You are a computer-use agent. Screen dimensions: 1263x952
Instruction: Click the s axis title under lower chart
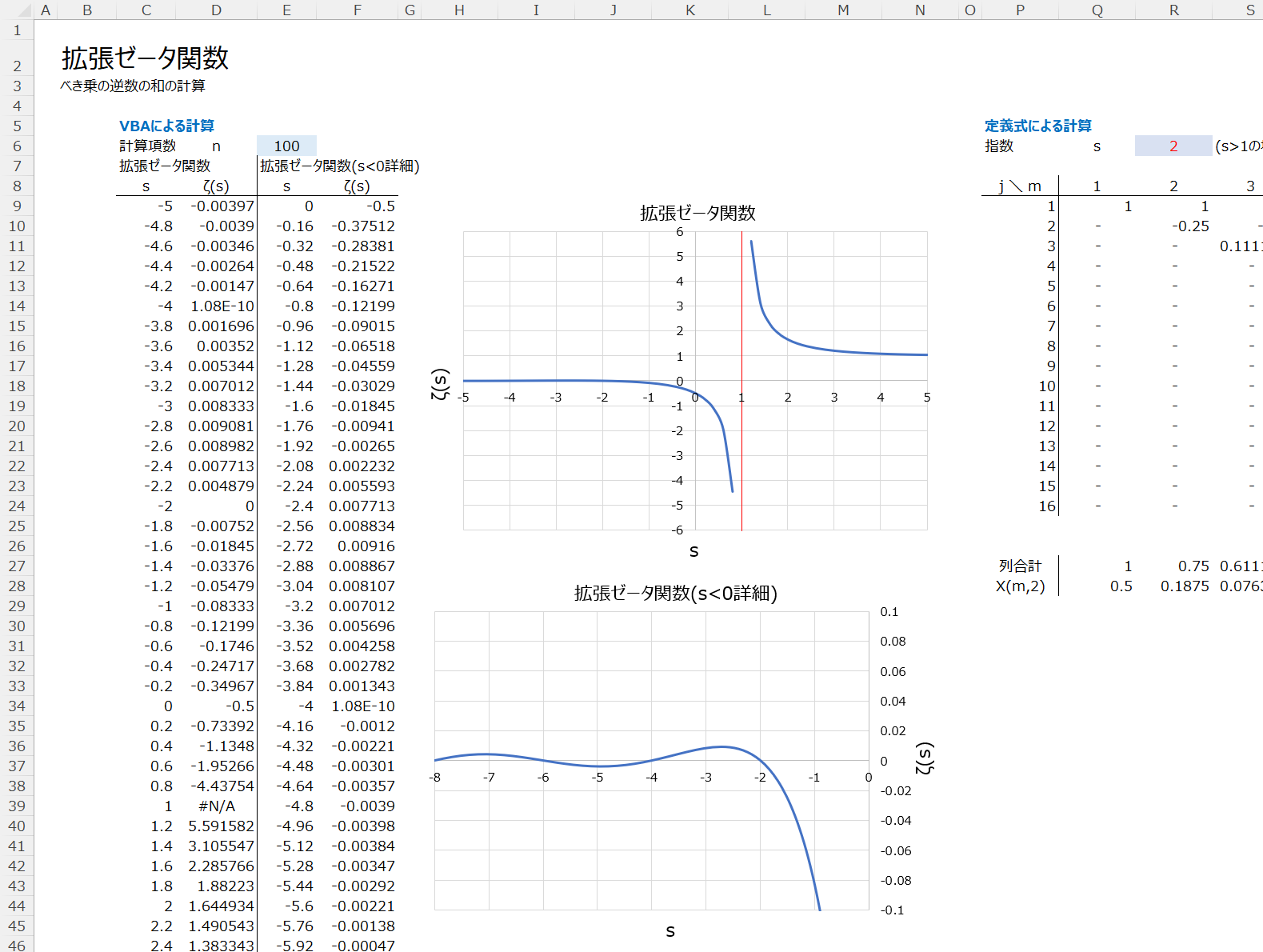pos(670,930)
